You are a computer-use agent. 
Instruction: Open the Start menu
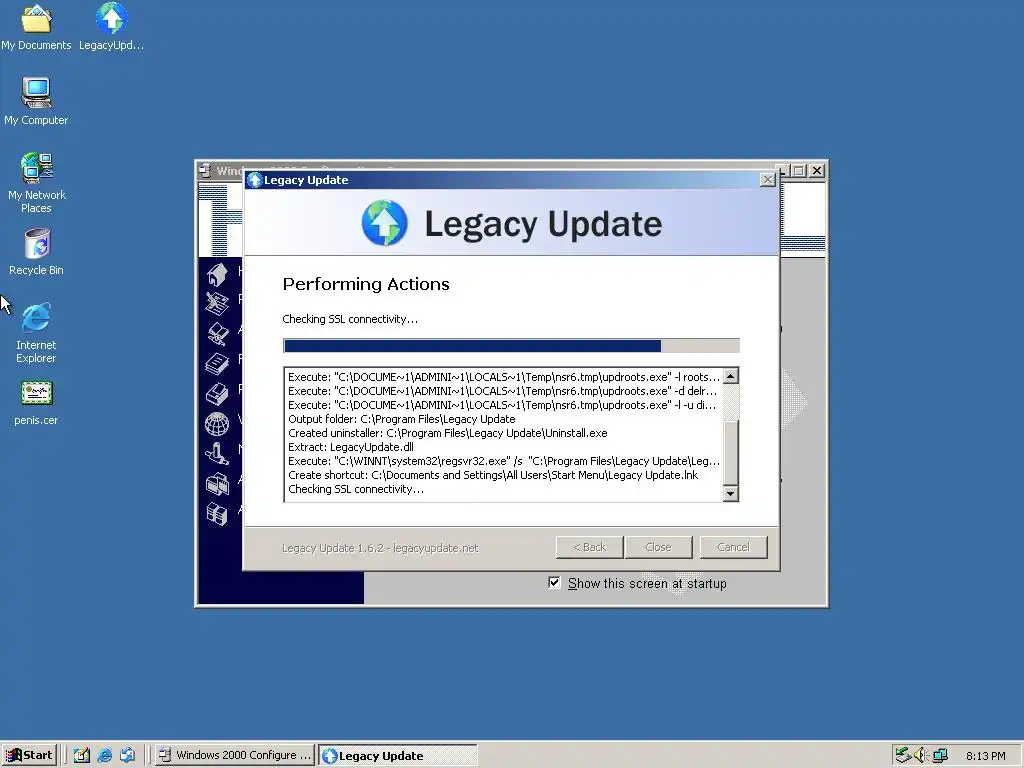[x=29, y=755]
